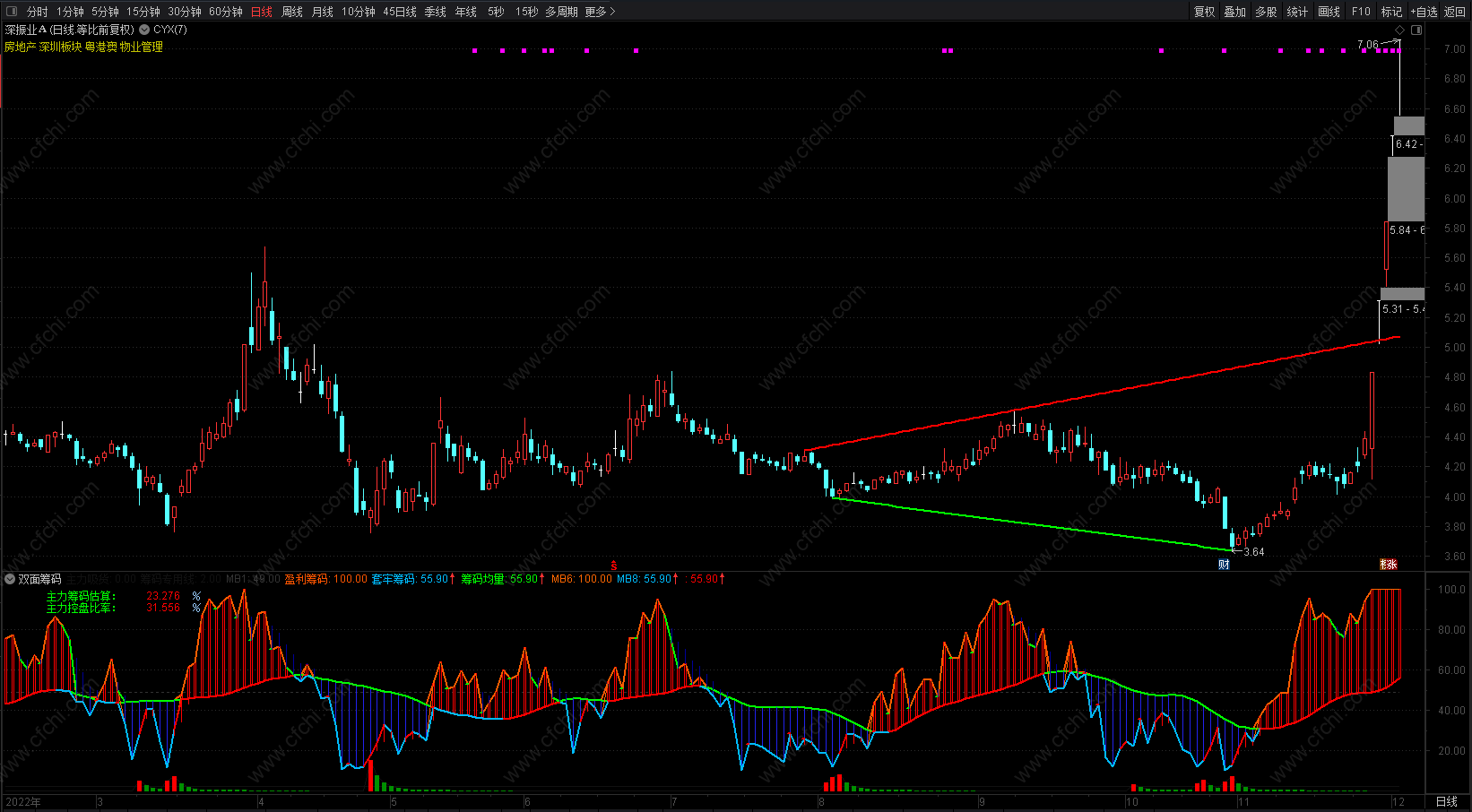Expand the 双面筹码 indicator dropdown
Image resolution: width=1472 pixels, height=812 pixels.
(x=10, y=579)
